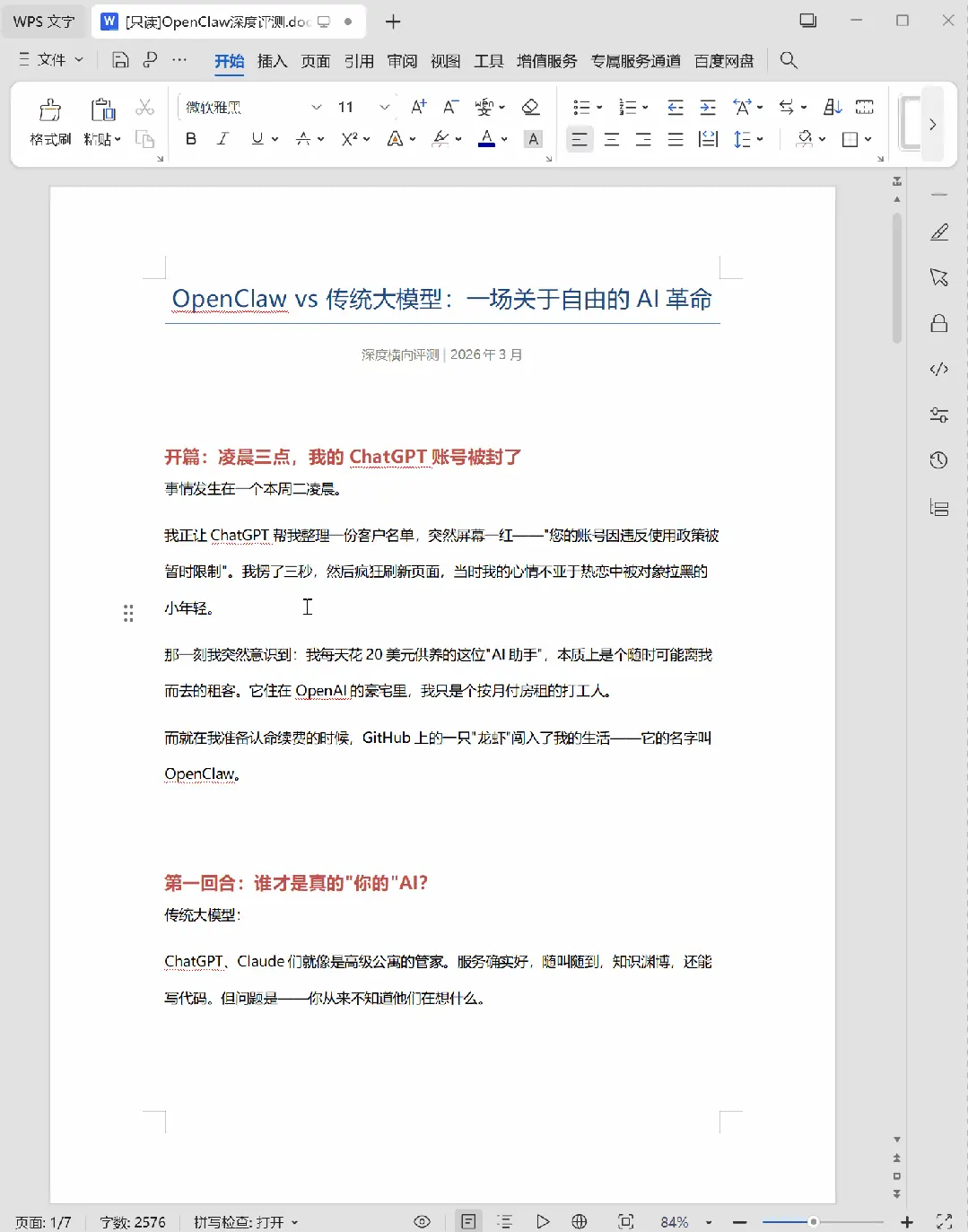This screenshot has height=1232, width=968.
Task: Apply italic formatting to text
Action: [222, 139]
